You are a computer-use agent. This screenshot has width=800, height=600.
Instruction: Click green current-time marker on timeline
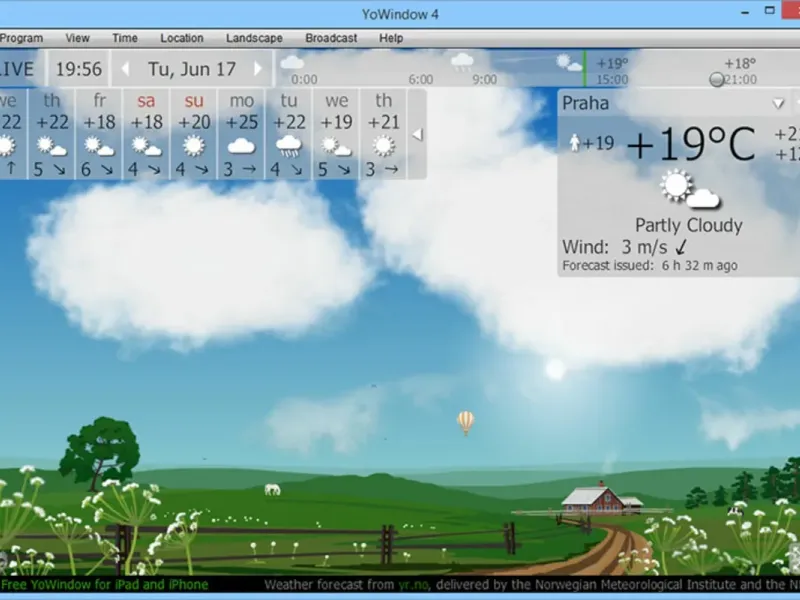(585, 69)
